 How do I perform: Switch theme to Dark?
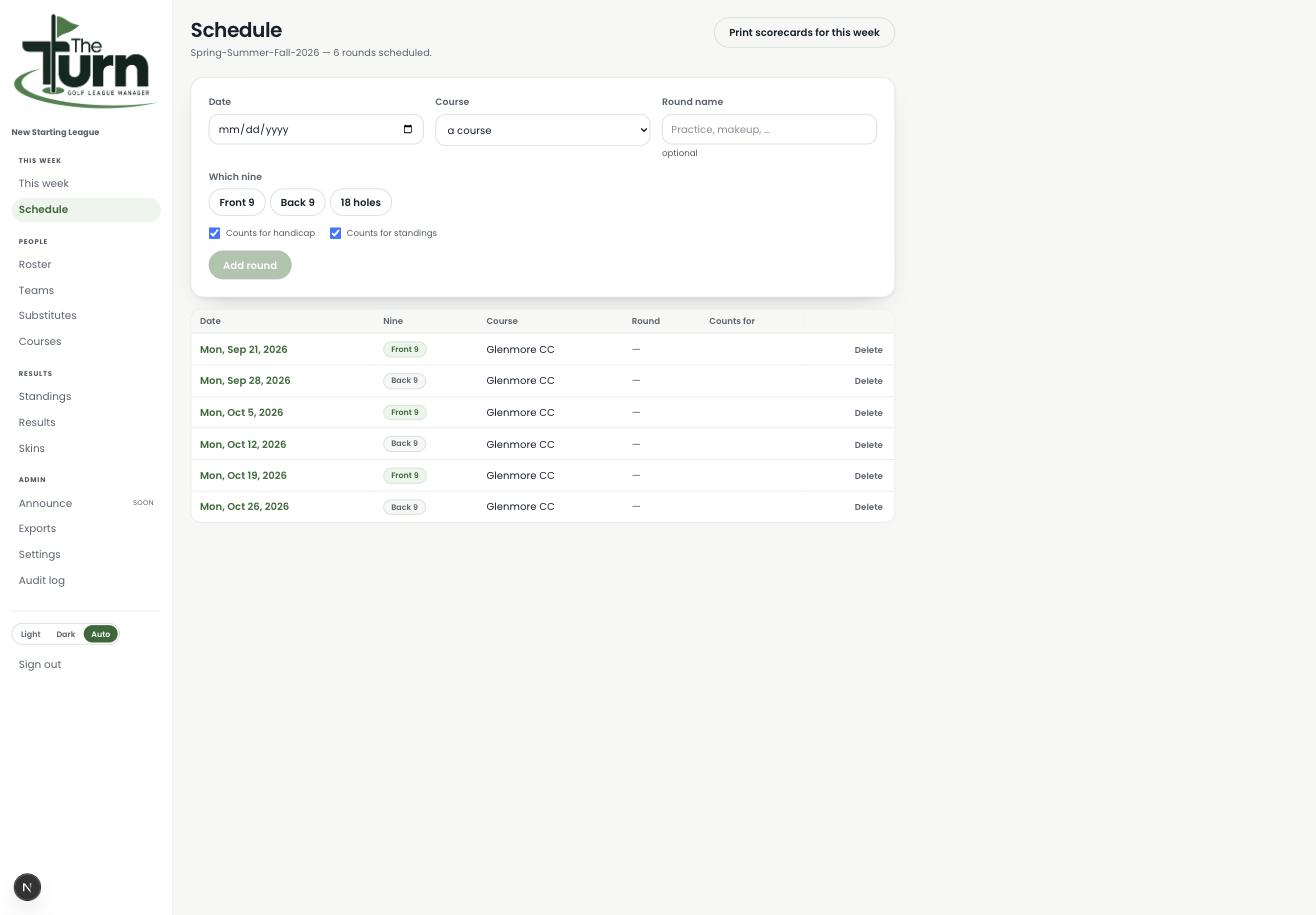[66, 634]
